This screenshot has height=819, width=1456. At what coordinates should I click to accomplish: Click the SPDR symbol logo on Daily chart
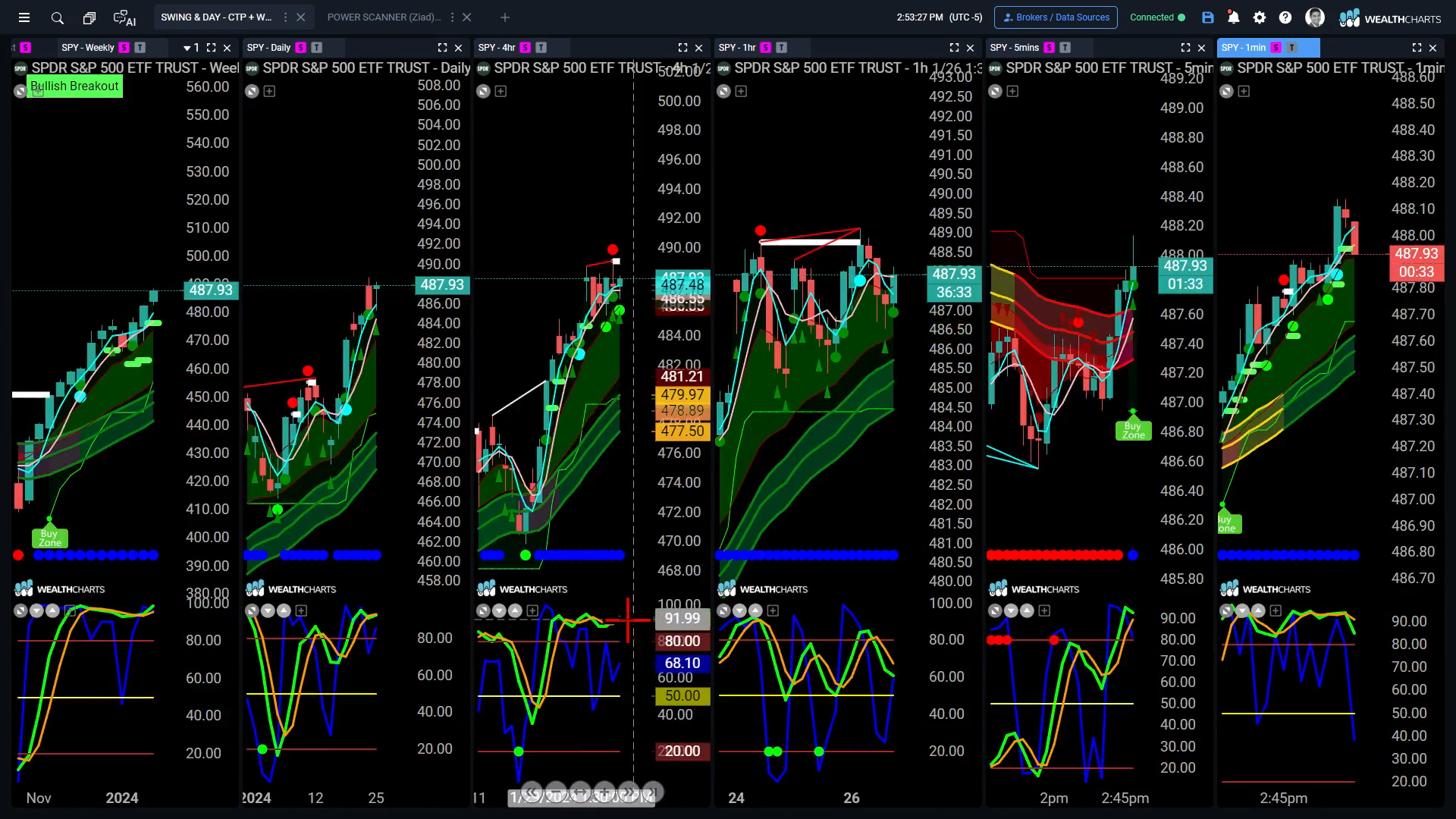[252, 68]
